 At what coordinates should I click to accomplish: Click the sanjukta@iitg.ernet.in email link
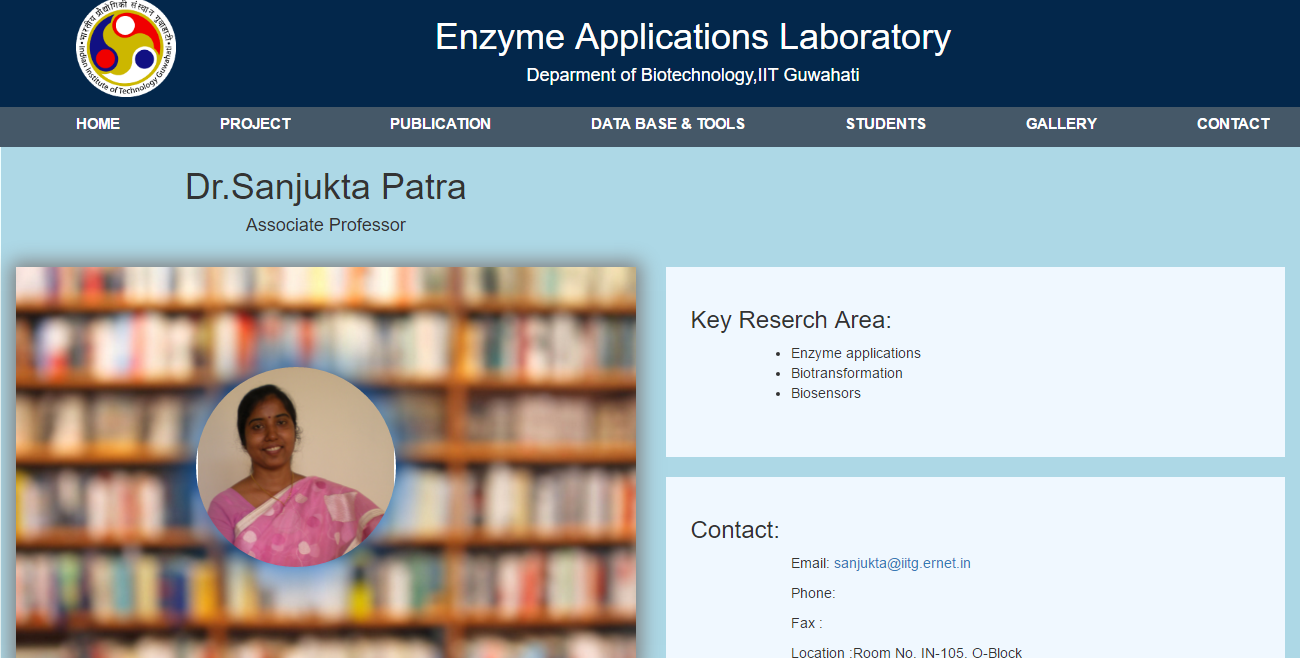coord(902,563)
